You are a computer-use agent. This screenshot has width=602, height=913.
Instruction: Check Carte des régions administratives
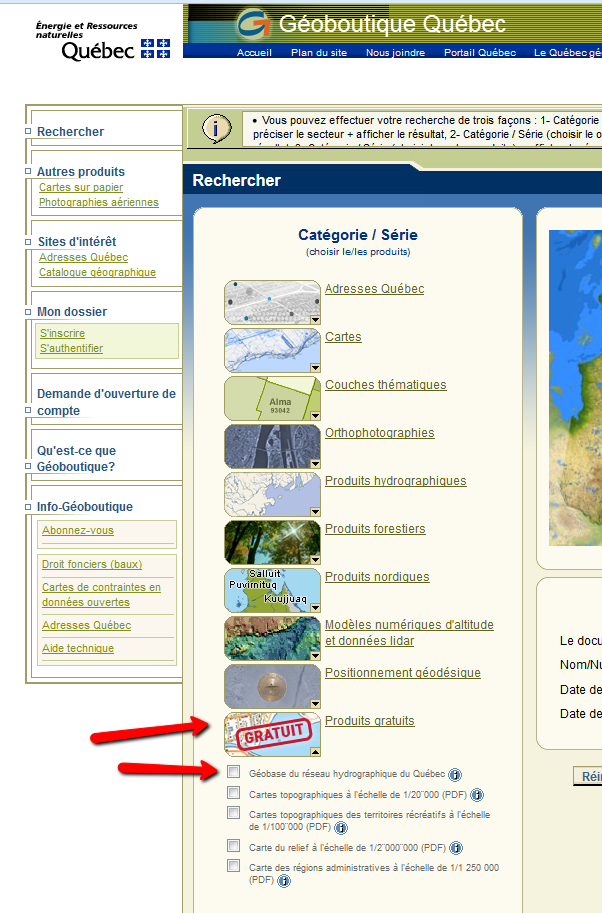tap(233, 866)
